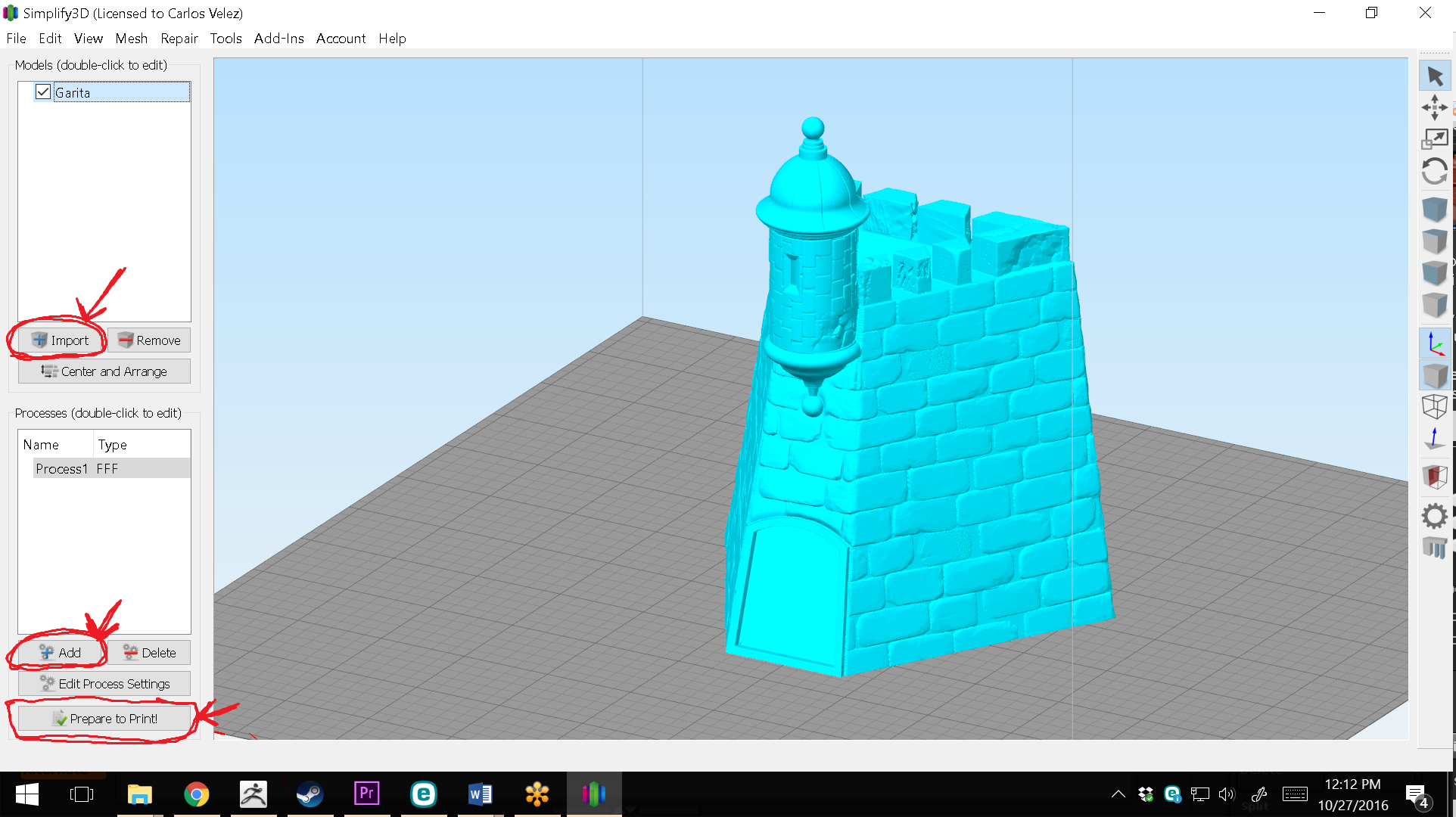
Task: Open the Add-Ins menu
Action: pyautogui.click(x=278, y=39)
